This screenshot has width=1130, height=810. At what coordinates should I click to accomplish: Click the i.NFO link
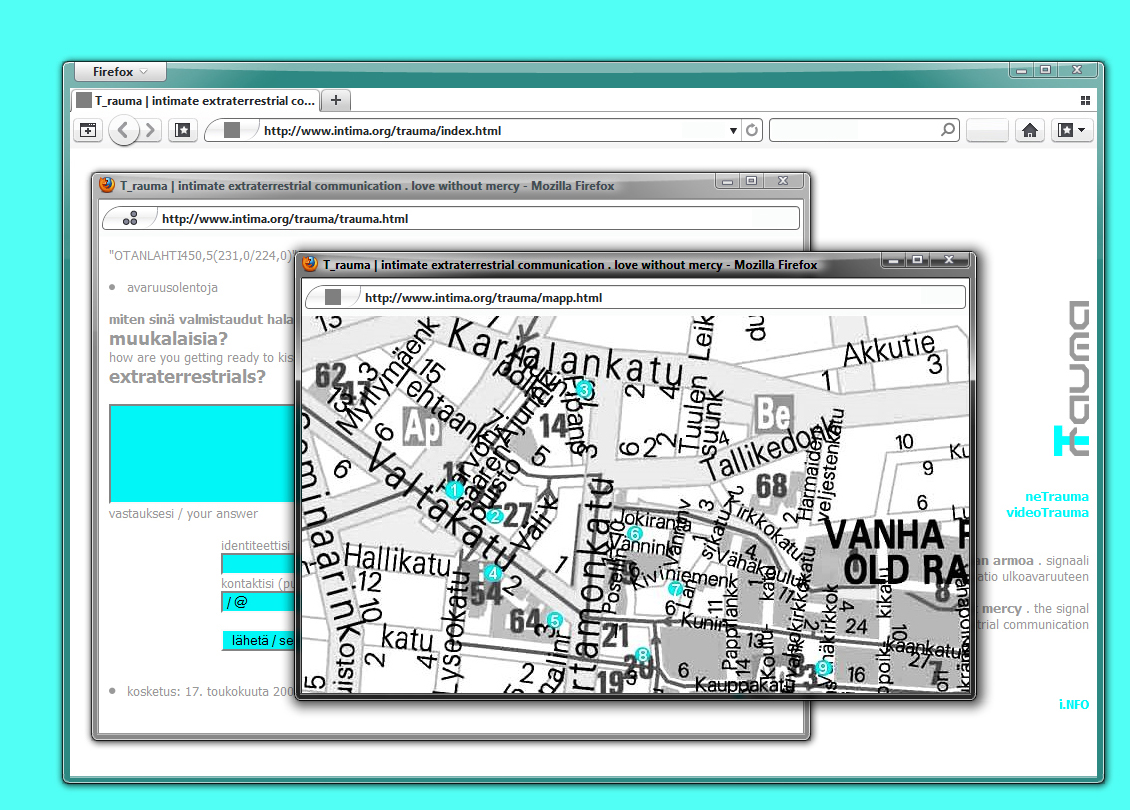point(1074,705)
